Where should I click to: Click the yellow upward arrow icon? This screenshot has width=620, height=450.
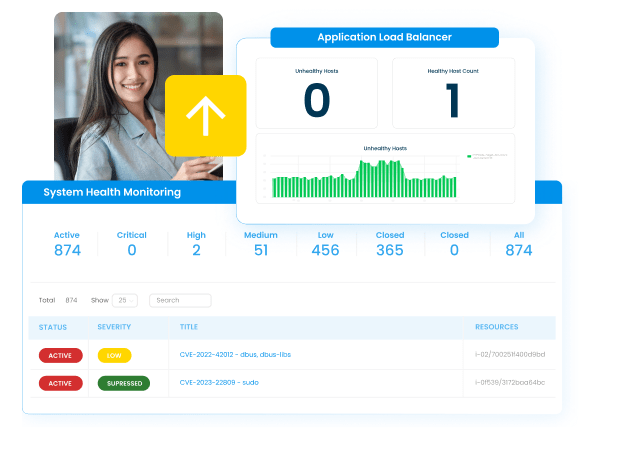pyautogui.click(x=205, y=116)
